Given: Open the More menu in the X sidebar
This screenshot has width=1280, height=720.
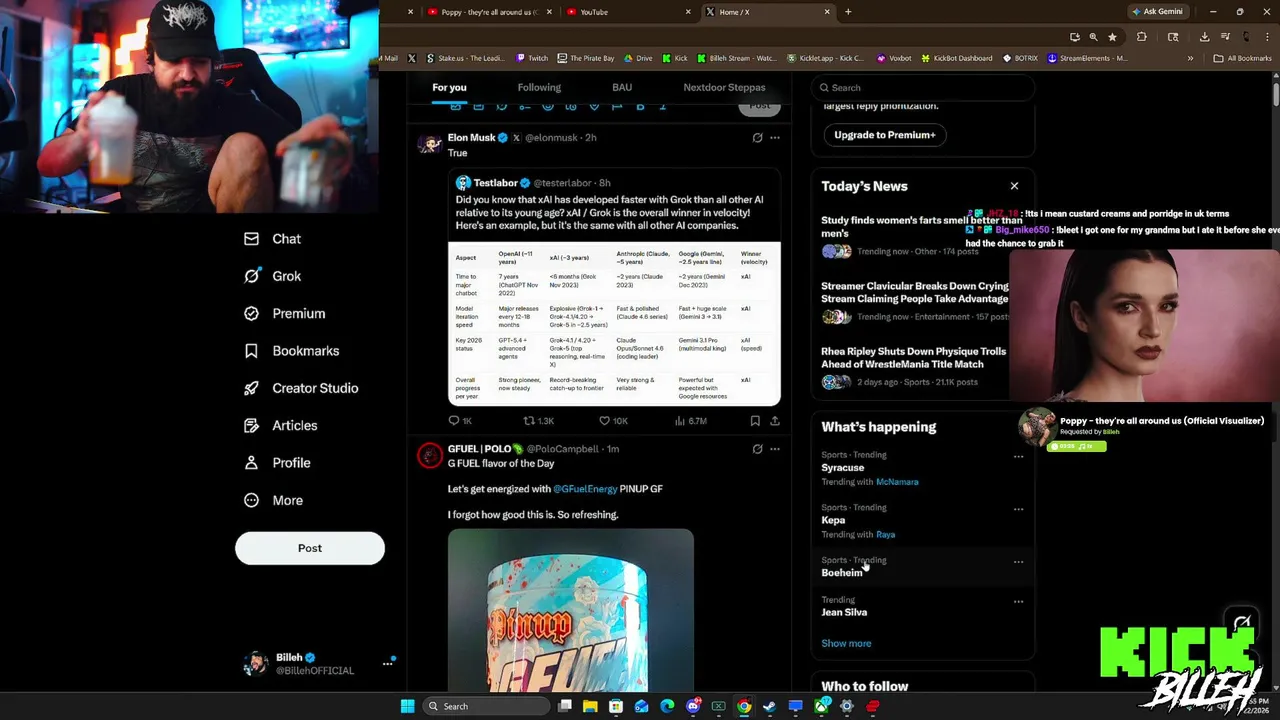Looking at the screenshot, I should (x=273, y=500).
